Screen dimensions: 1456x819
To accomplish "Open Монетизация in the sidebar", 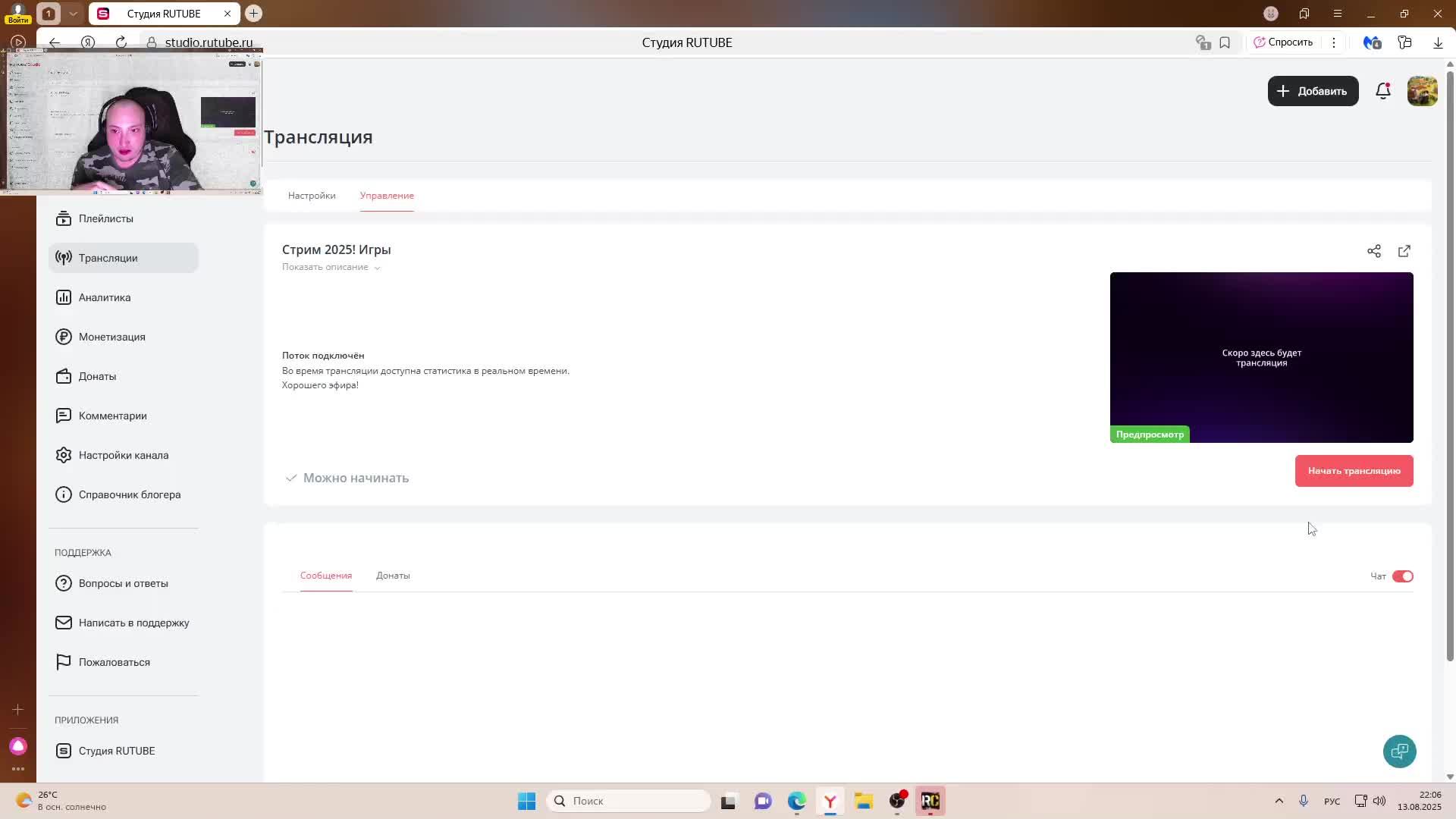I will 111,337.
